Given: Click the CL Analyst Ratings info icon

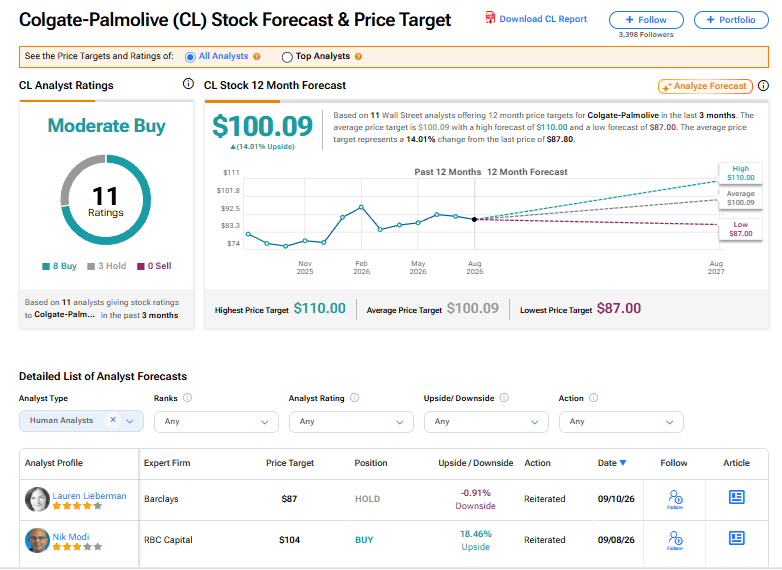Looking at the screenshot, I should pyautogui.click(x=188, y=84).
